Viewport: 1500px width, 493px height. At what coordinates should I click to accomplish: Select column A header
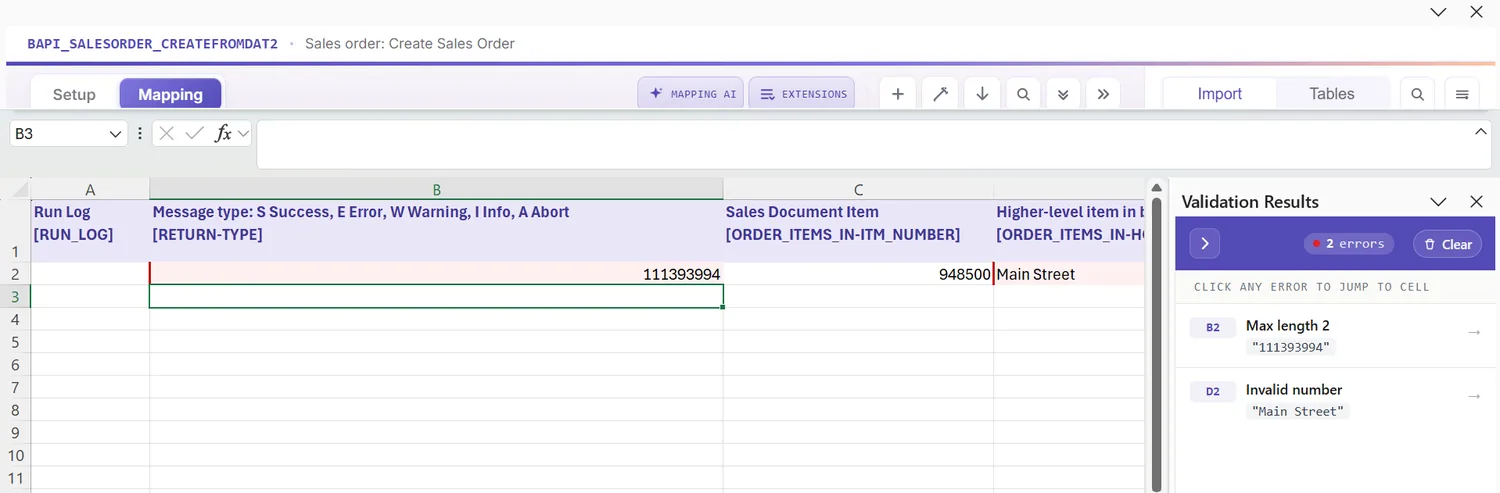pyautogui.click(x=90, y=189)
